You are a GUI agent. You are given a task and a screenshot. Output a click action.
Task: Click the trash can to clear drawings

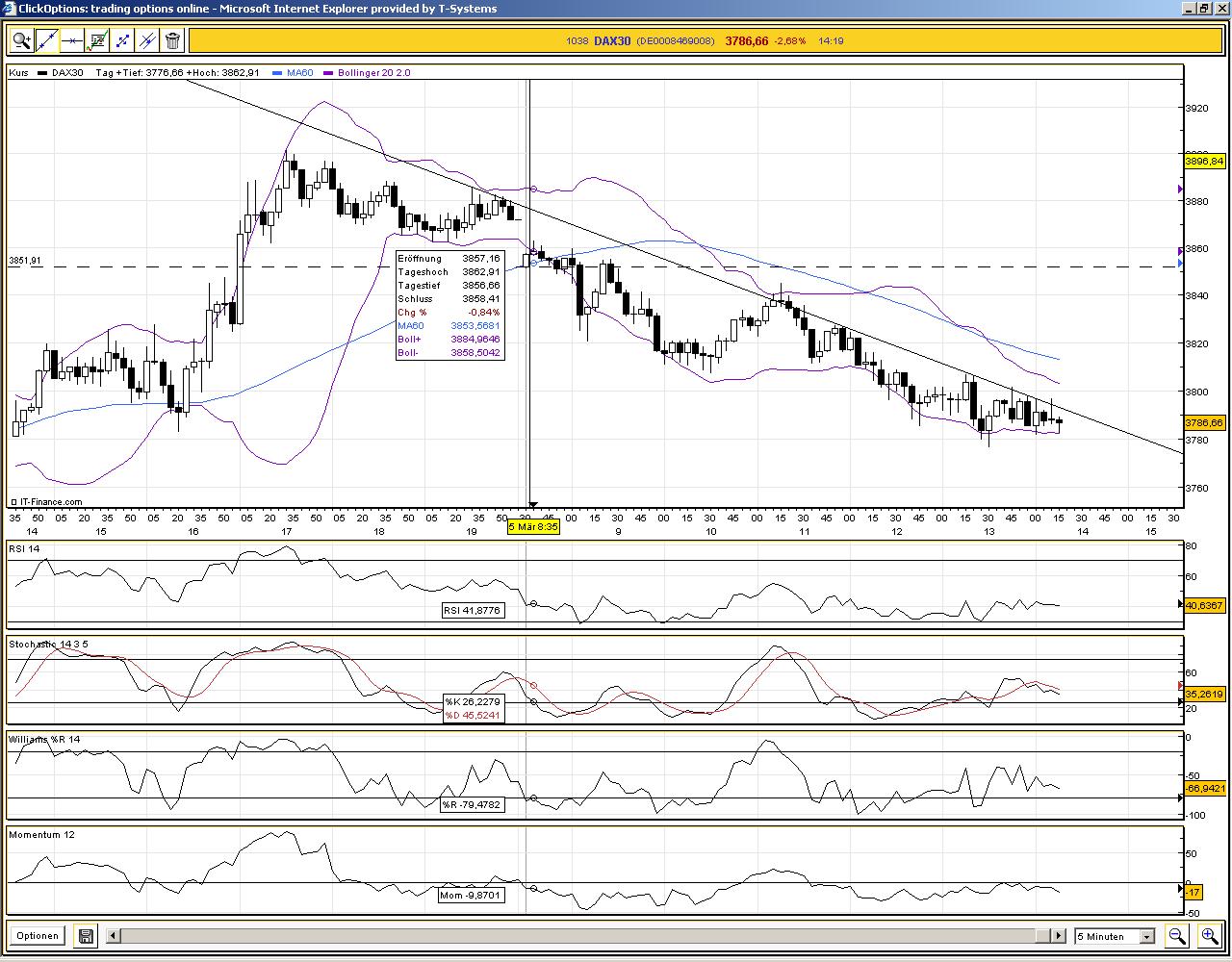(171, 40)
